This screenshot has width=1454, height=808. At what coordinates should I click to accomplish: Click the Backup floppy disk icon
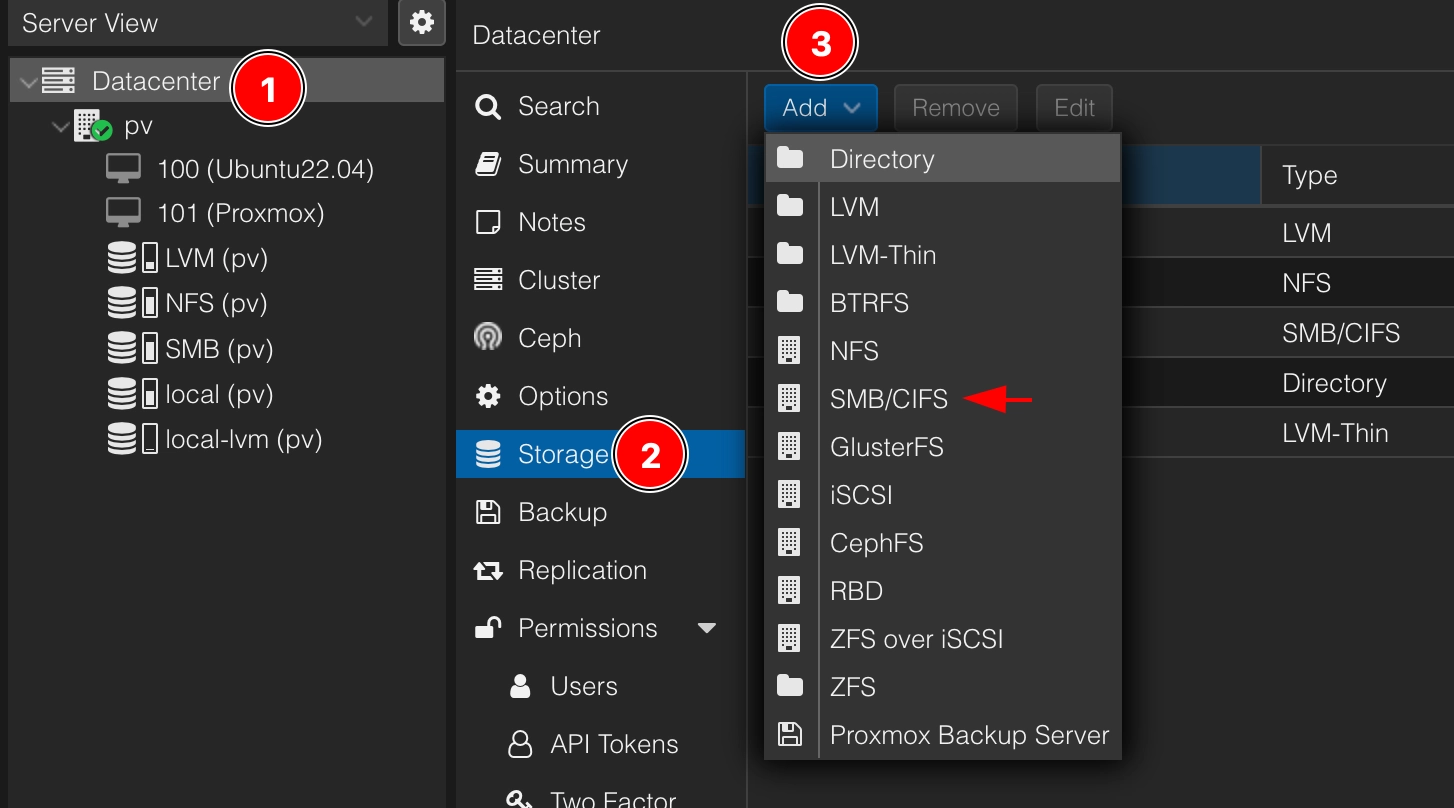[488, 512]
